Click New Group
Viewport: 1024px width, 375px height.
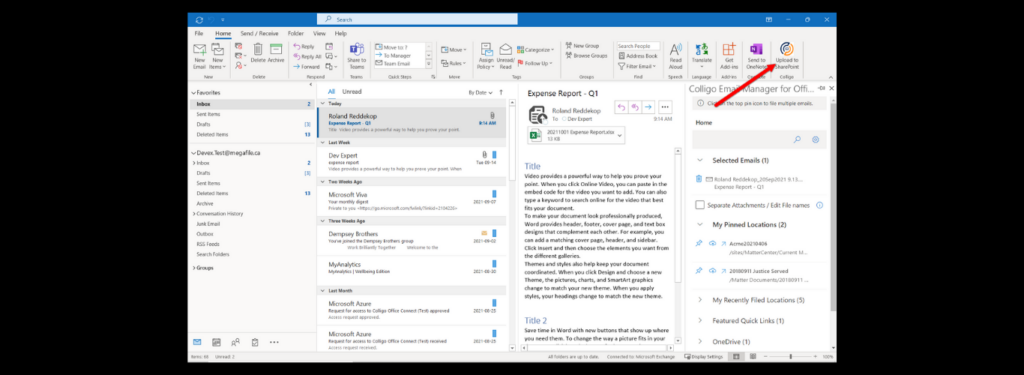[x=582, y=46]
